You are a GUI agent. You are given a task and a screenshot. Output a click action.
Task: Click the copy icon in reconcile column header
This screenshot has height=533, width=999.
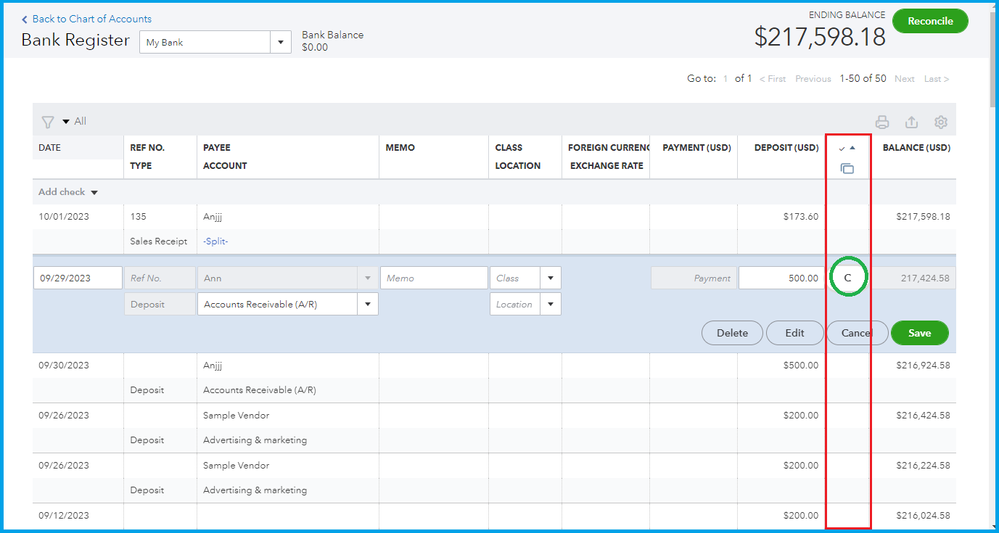pyautogui.click(x=847, y=168)
